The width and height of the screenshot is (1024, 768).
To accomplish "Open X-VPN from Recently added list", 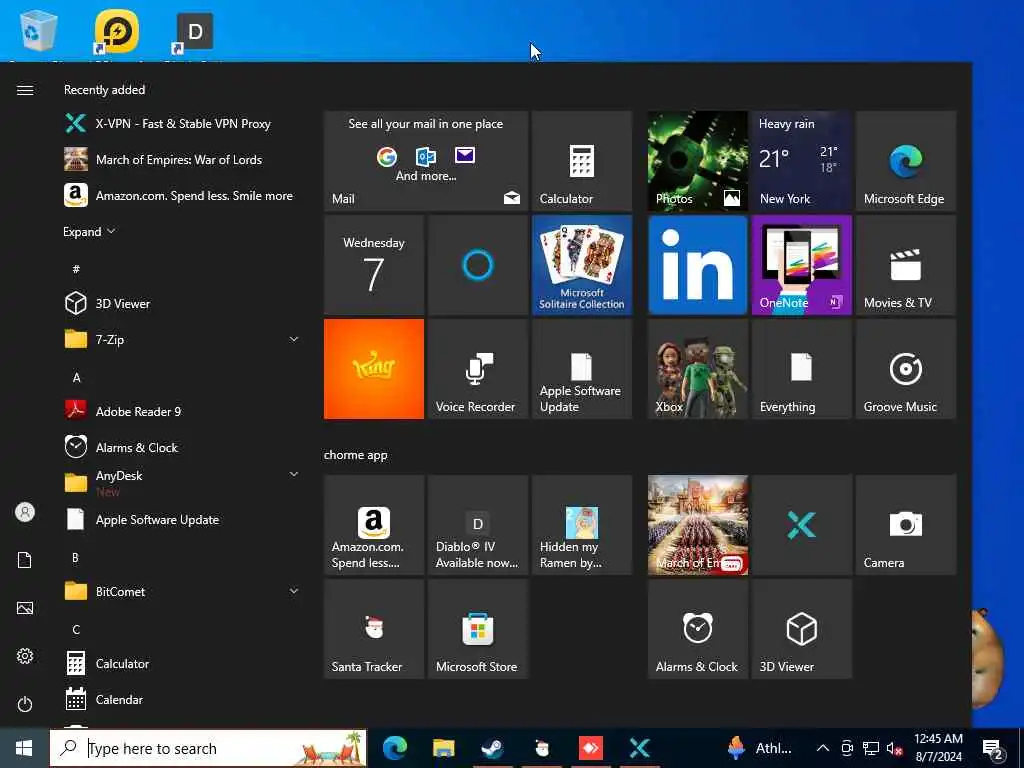I will pos(182,123).
